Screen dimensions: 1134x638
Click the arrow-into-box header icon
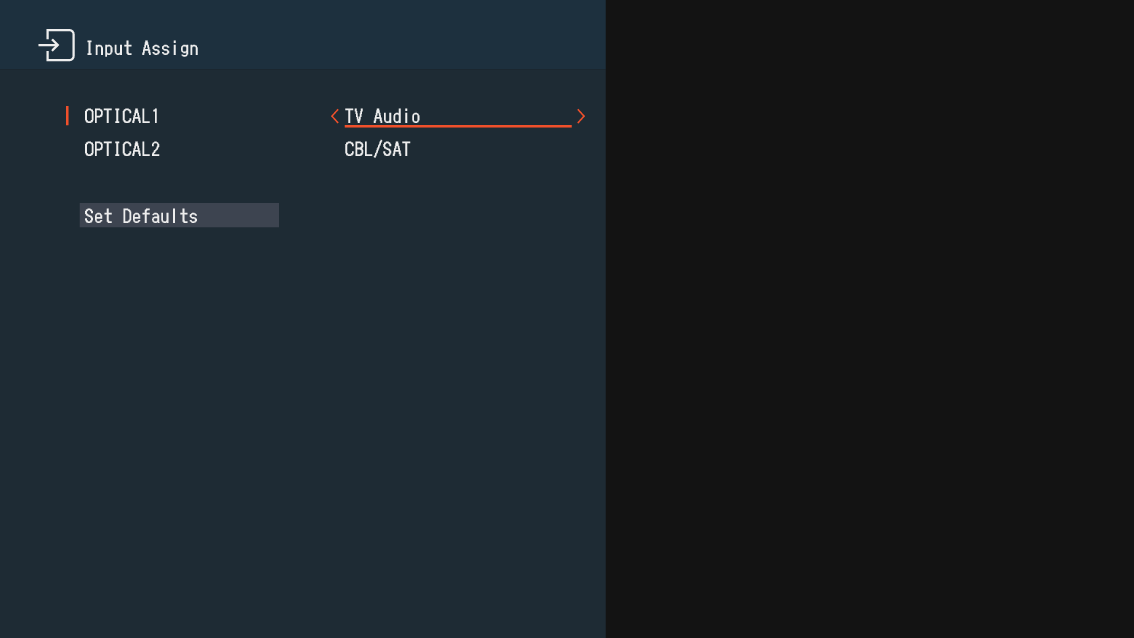click(x=57, y=44)
